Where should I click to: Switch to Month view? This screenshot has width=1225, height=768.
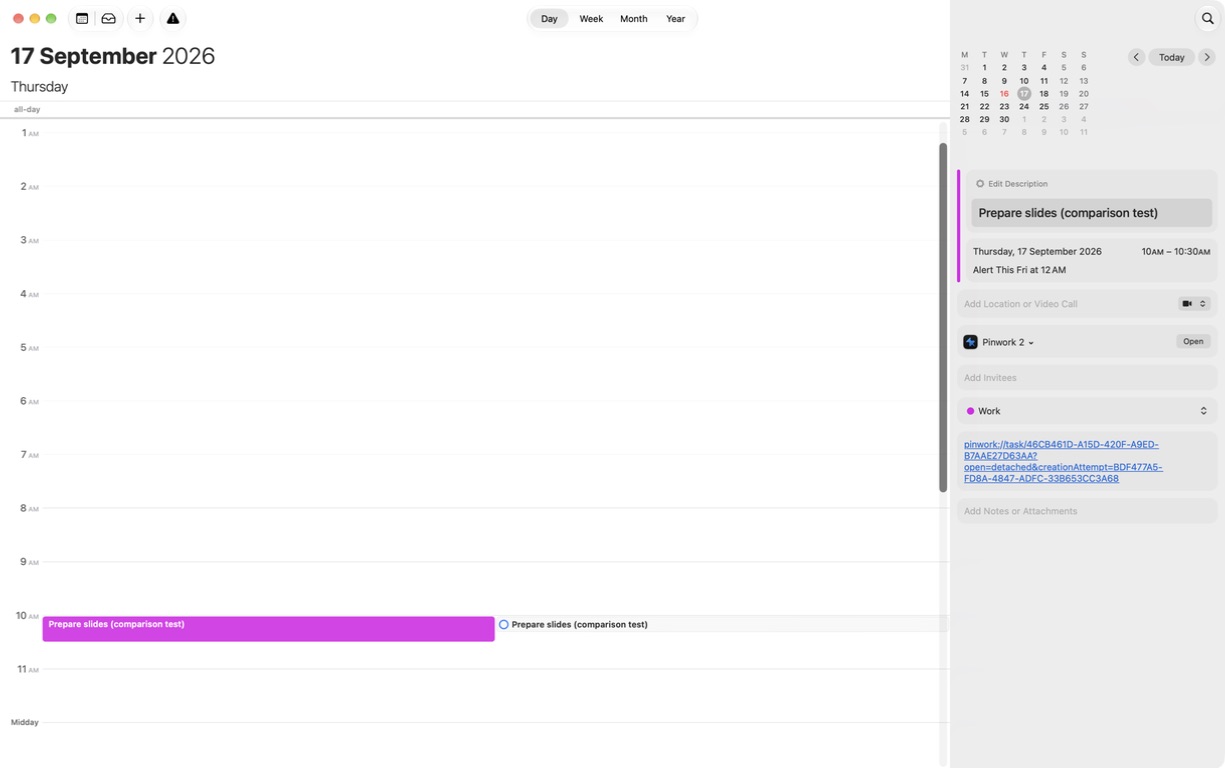click(633, 19)
